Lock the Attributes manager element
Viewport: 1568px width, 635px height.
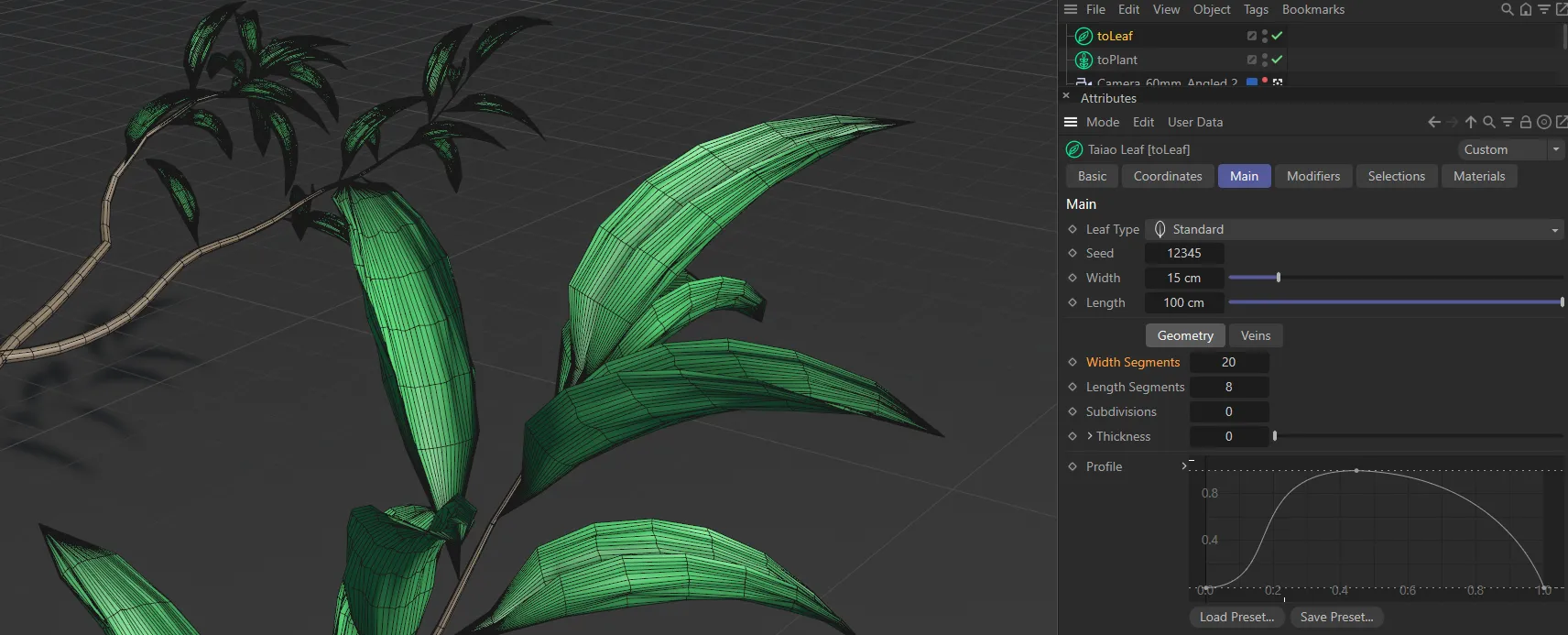pos(1526,122)
